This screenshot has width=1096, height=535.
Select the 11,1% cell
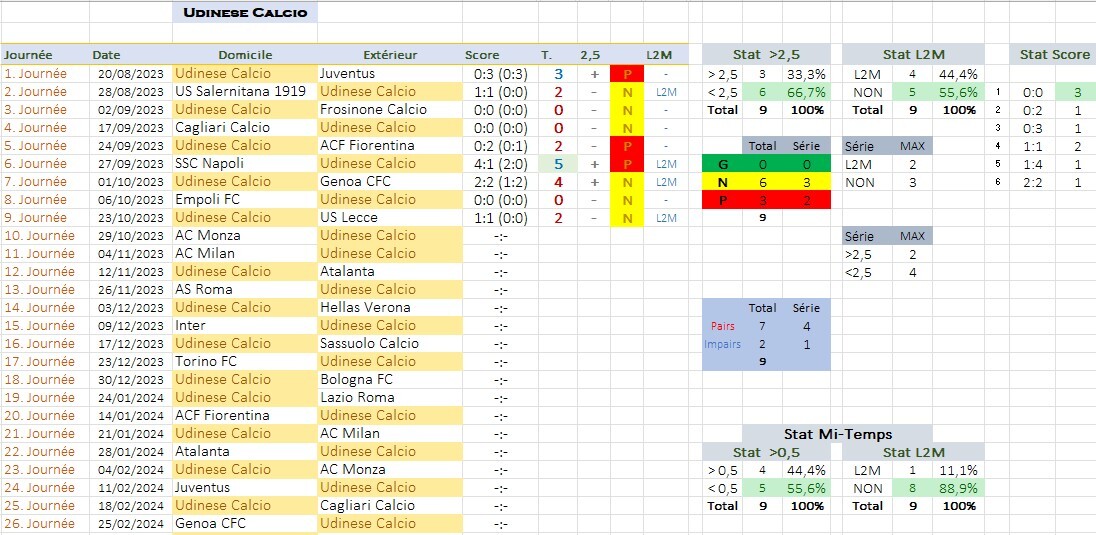coord(958,471)
